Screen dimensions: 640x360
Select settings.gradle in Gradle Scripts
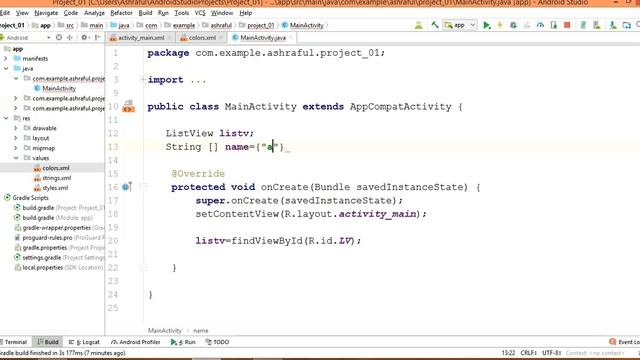[x=42, y=258]
